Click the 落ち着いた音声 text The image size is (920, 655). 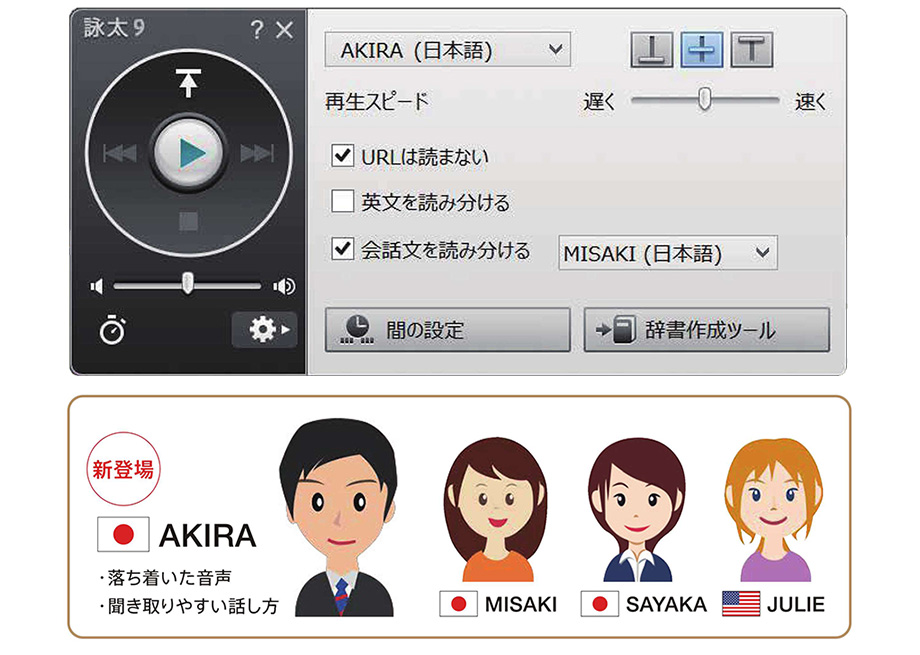[x=169, y=578]
